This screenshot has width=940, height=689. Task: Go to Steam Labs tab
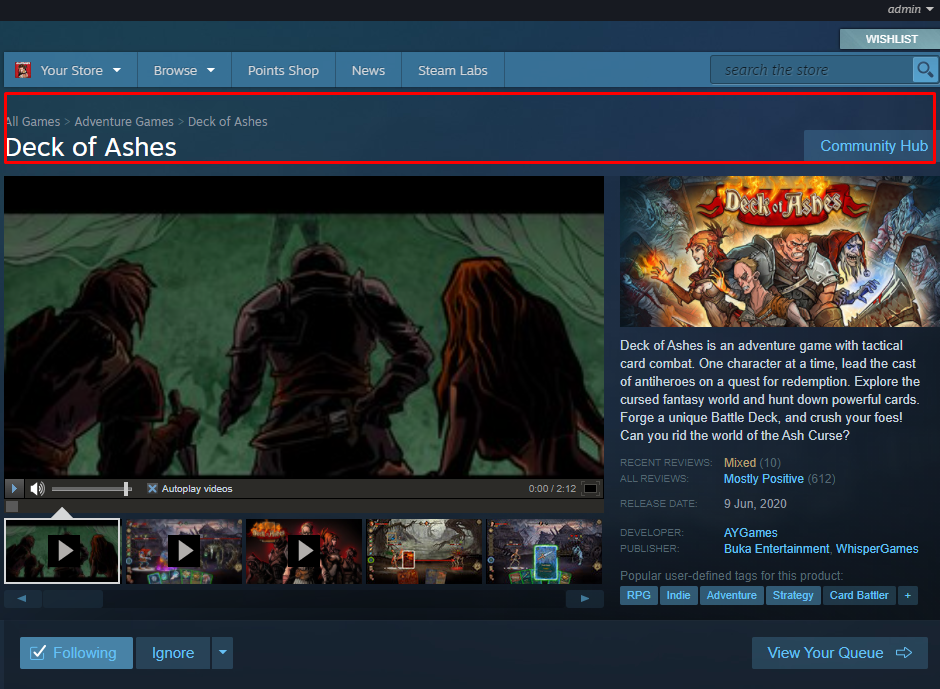pos(452,70)
